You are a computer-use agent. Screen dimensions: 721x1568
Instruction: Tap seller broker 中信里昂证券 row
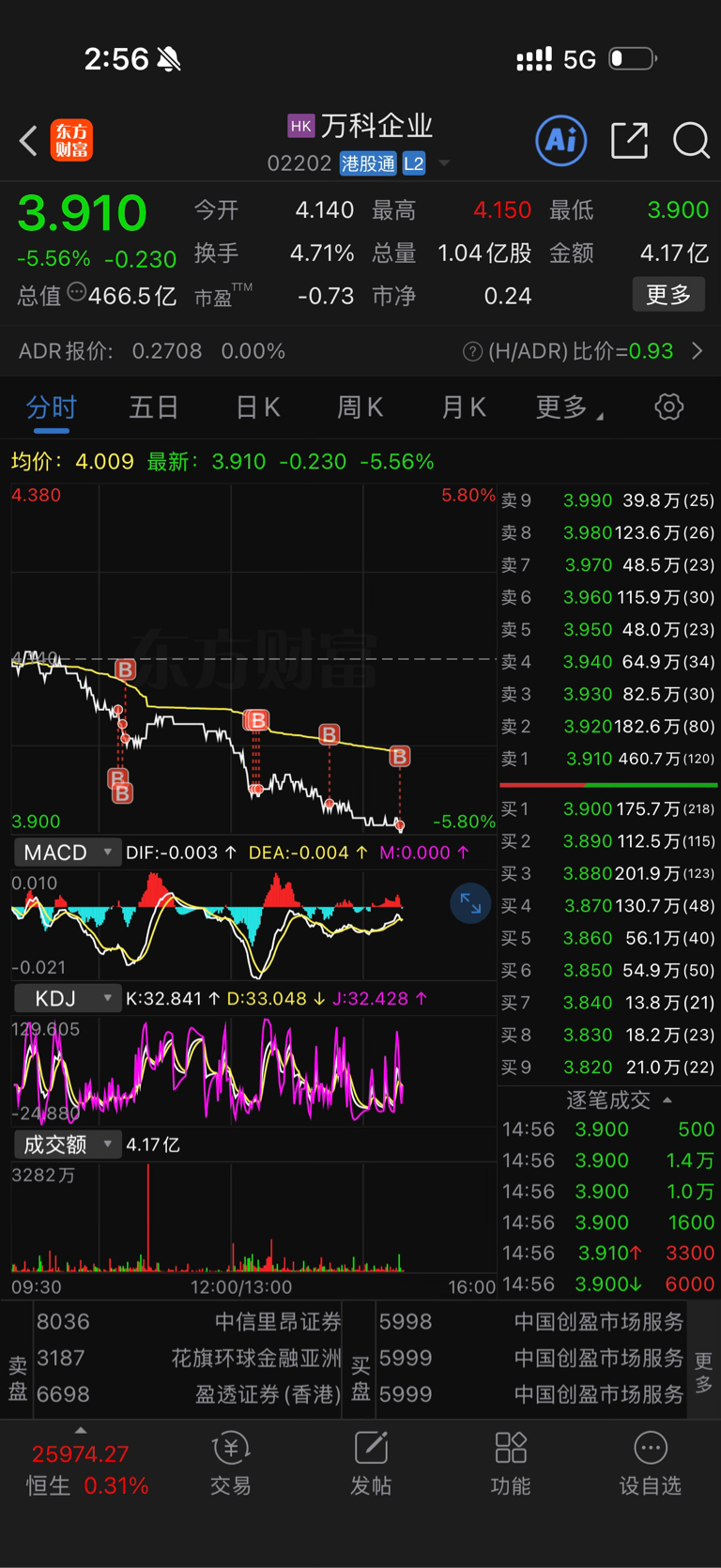pyautogui.click(x=188, y=1322)
